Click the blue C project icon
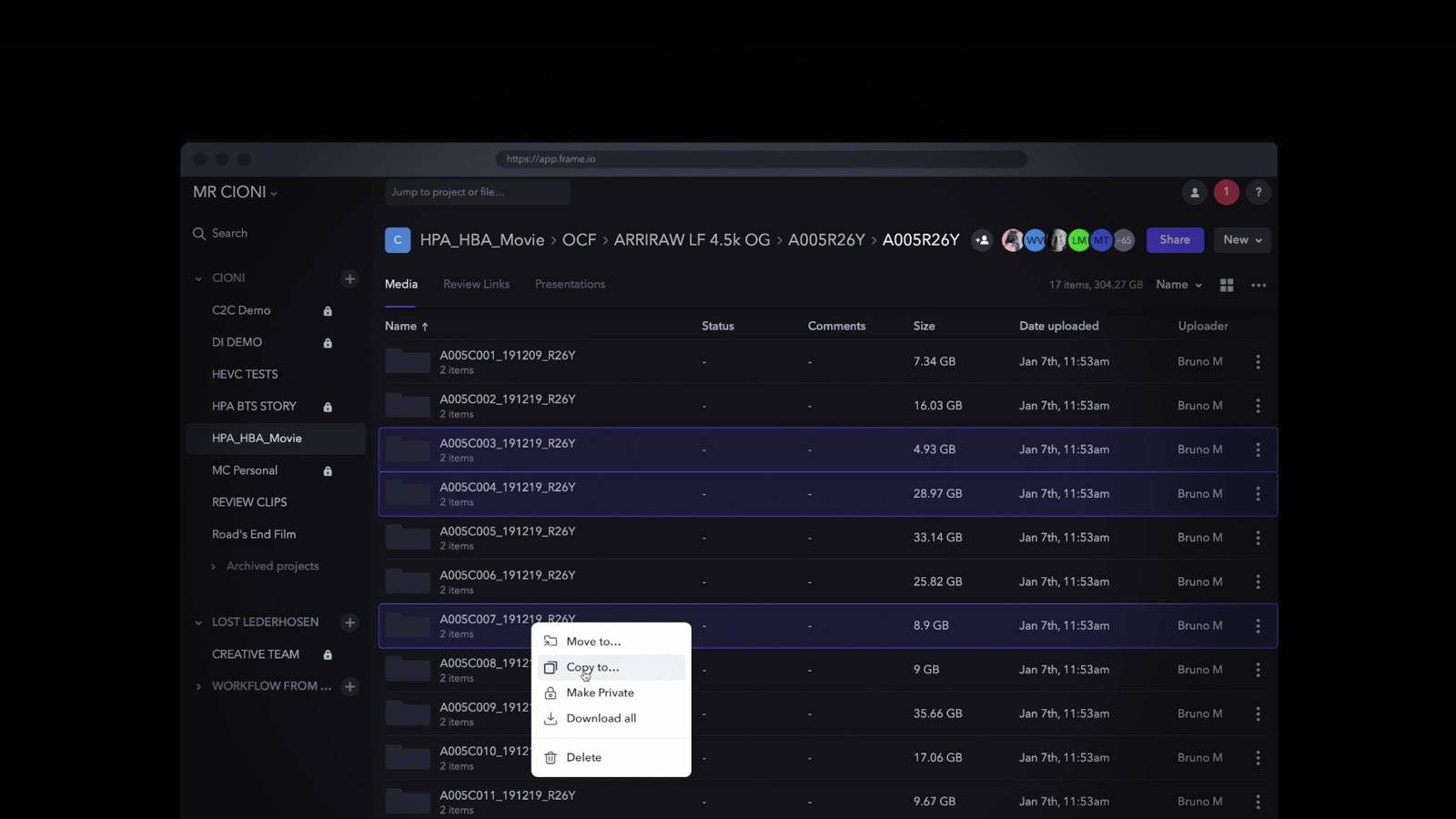 point(398,240)
